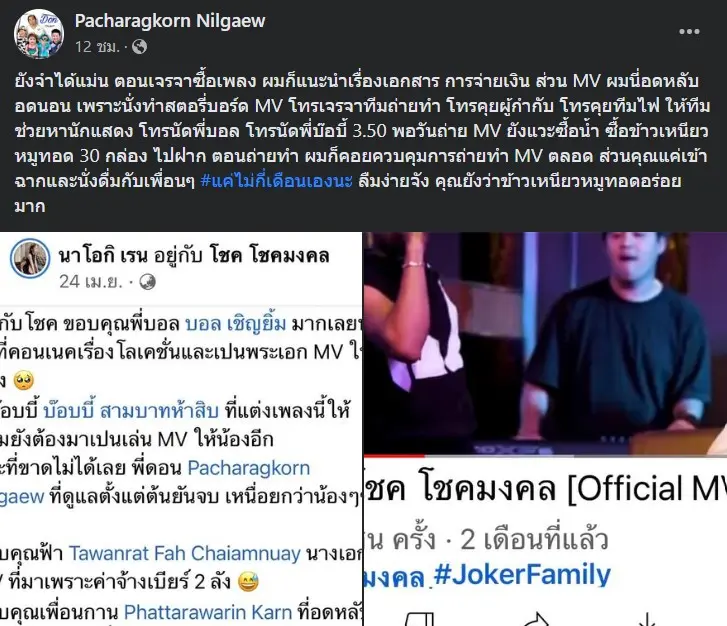The image size is (727, 626).
Task: Open hashtag #แค่ไม่กี่เดือนเองนะ
Action: [276, 181]
